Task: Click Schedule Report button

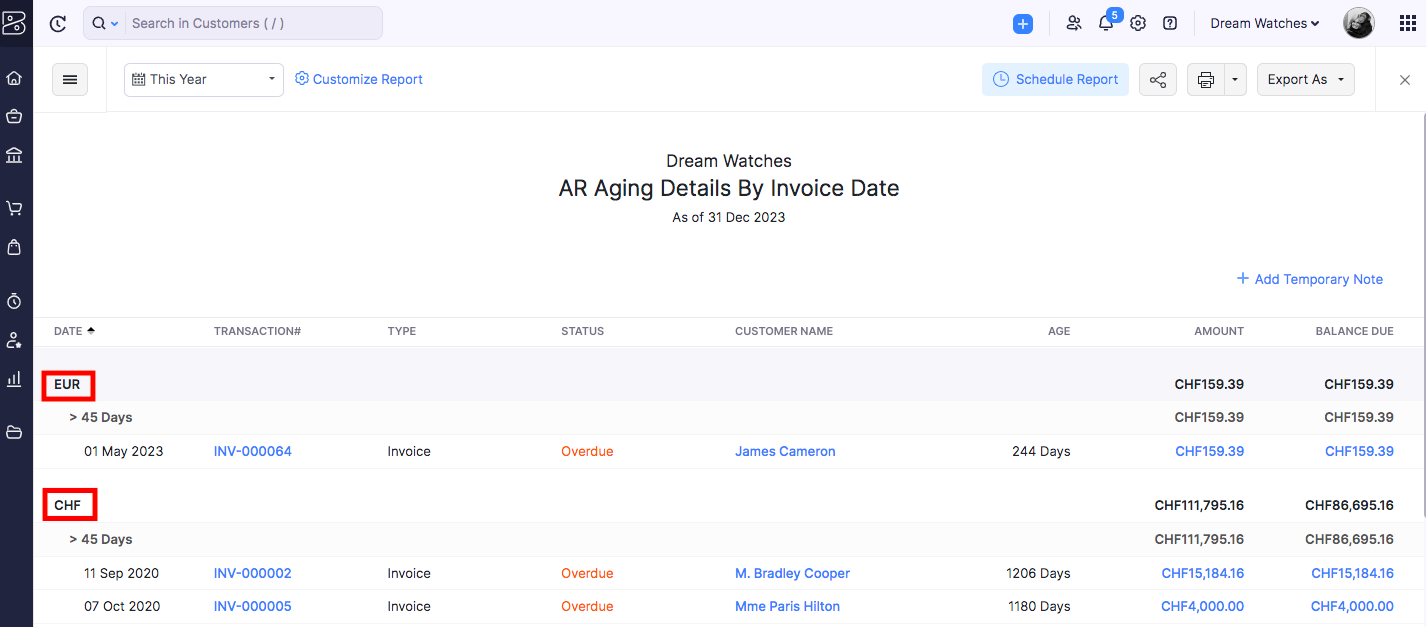Action: tap(1055, 80)
